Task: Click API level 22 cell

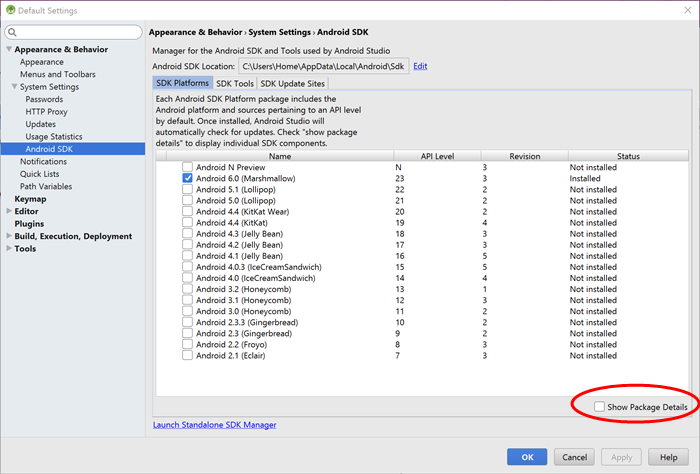Action: click(x=400, y=189)
